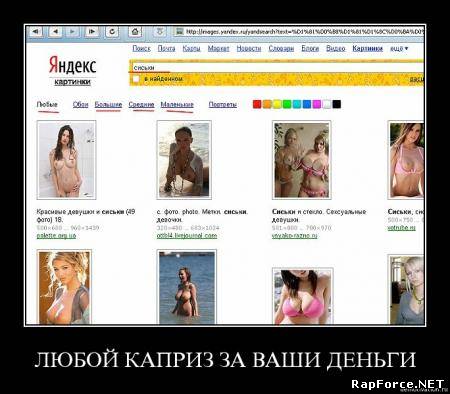Click inside the Yandex search query field
Viewport: 450px width, 394px height.
point(277,68)
